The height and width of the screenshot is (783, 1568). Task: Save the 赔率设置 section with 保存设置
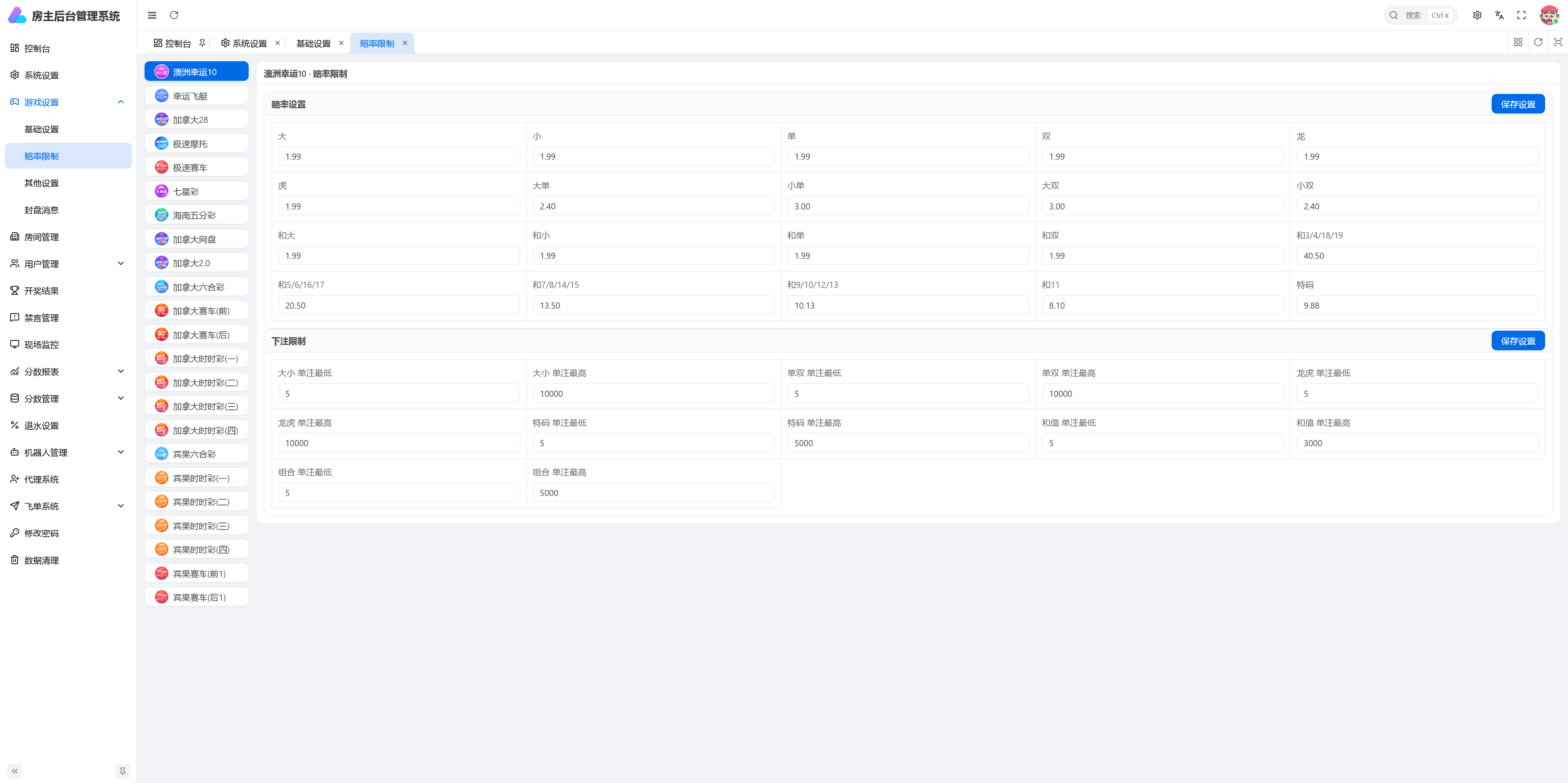coord(1517,104)
